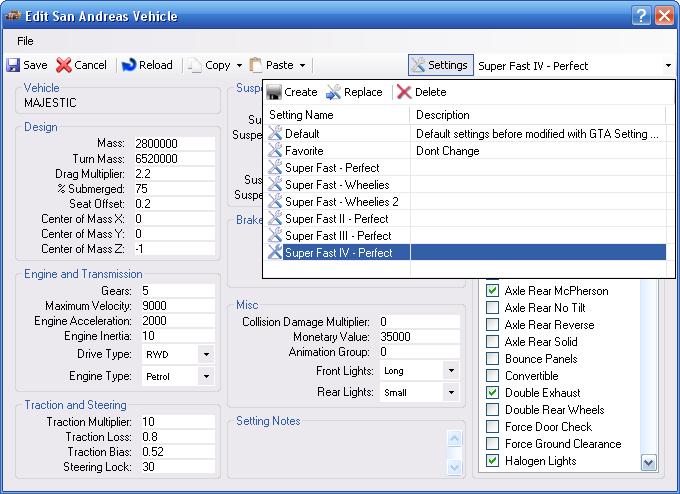Check the Convertible flag
The width and height of the screenshot is (680, 494).
[492, 376]
